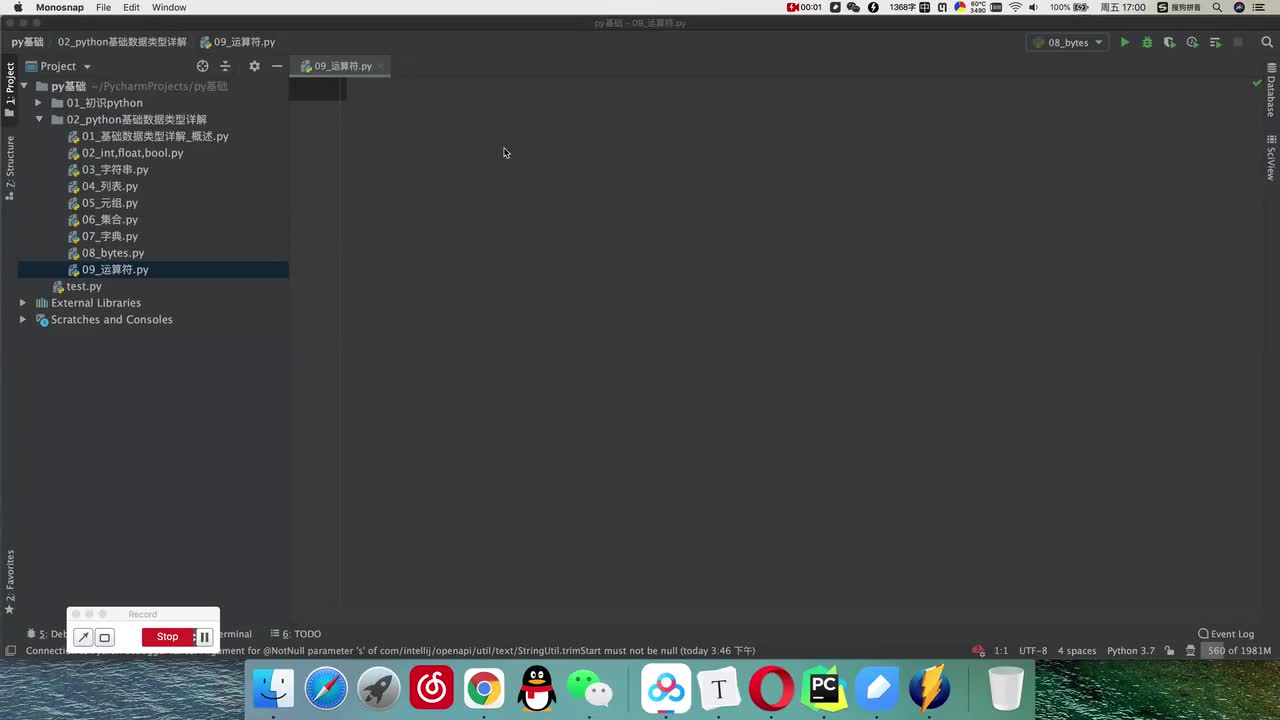
Task: Open the Event Log
Action: tap(1226, 634)
